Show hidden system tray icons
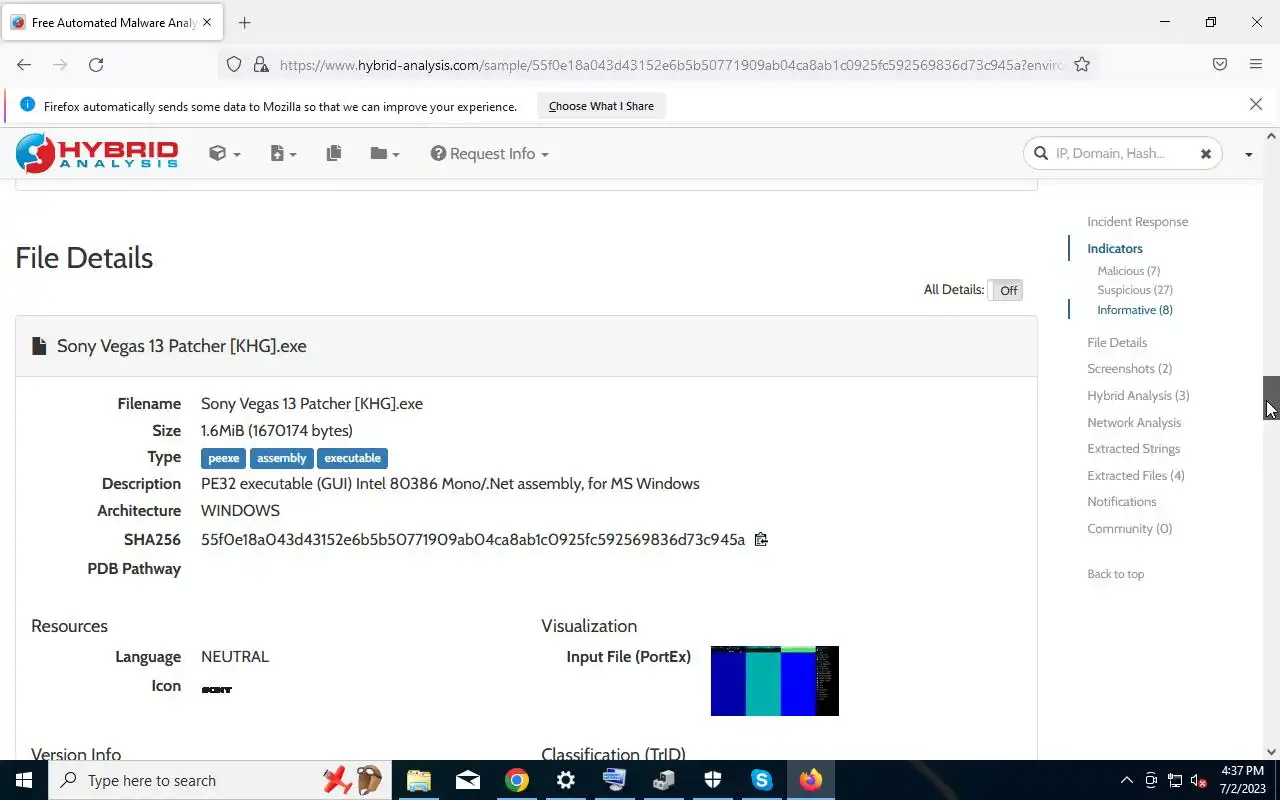This screenshot has width=1280, height=800. point(1126,781)
